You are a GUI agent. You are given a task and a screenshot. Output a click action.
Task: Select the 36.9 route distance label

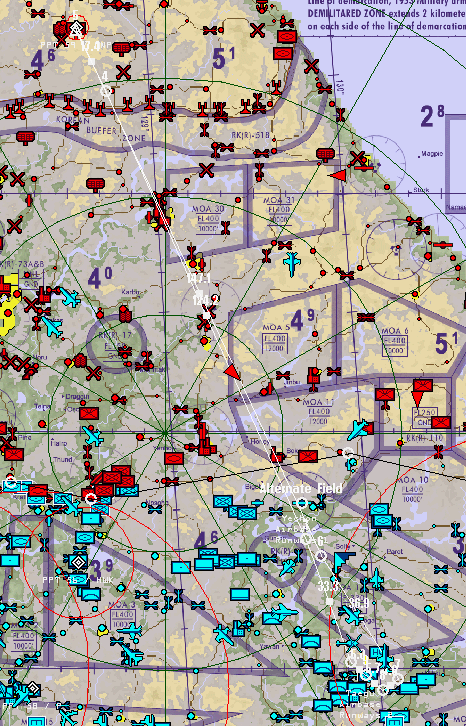coord(359,603)
